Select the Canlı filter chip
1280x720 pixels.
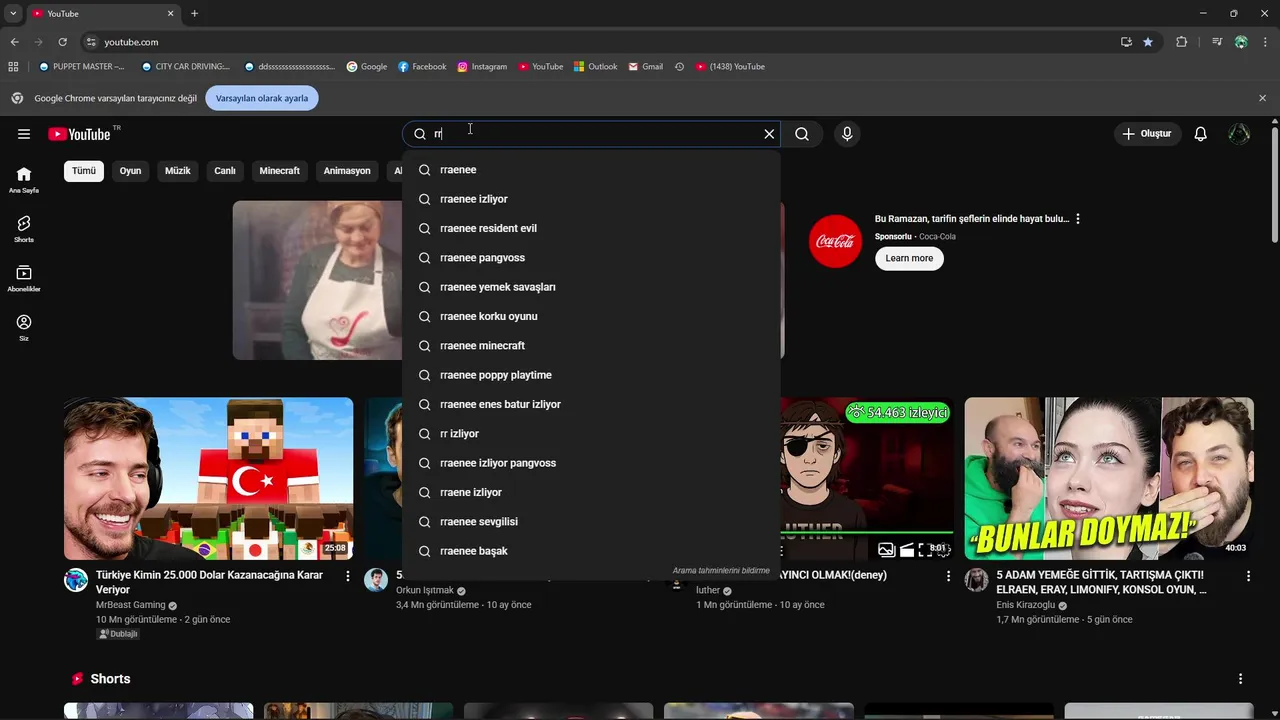[x=225, y=171]
